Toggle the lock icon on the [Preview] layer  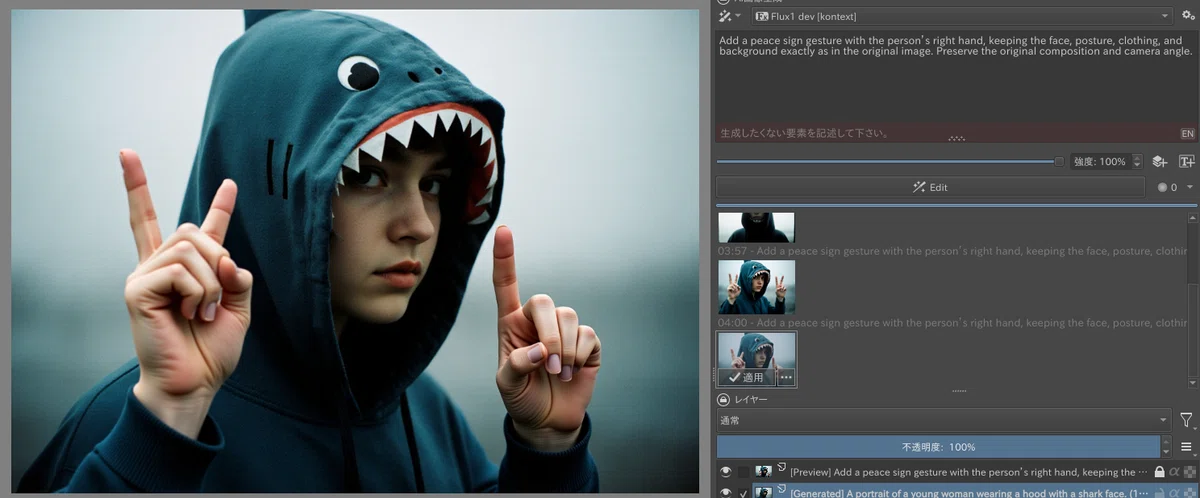click(1159, 472)
